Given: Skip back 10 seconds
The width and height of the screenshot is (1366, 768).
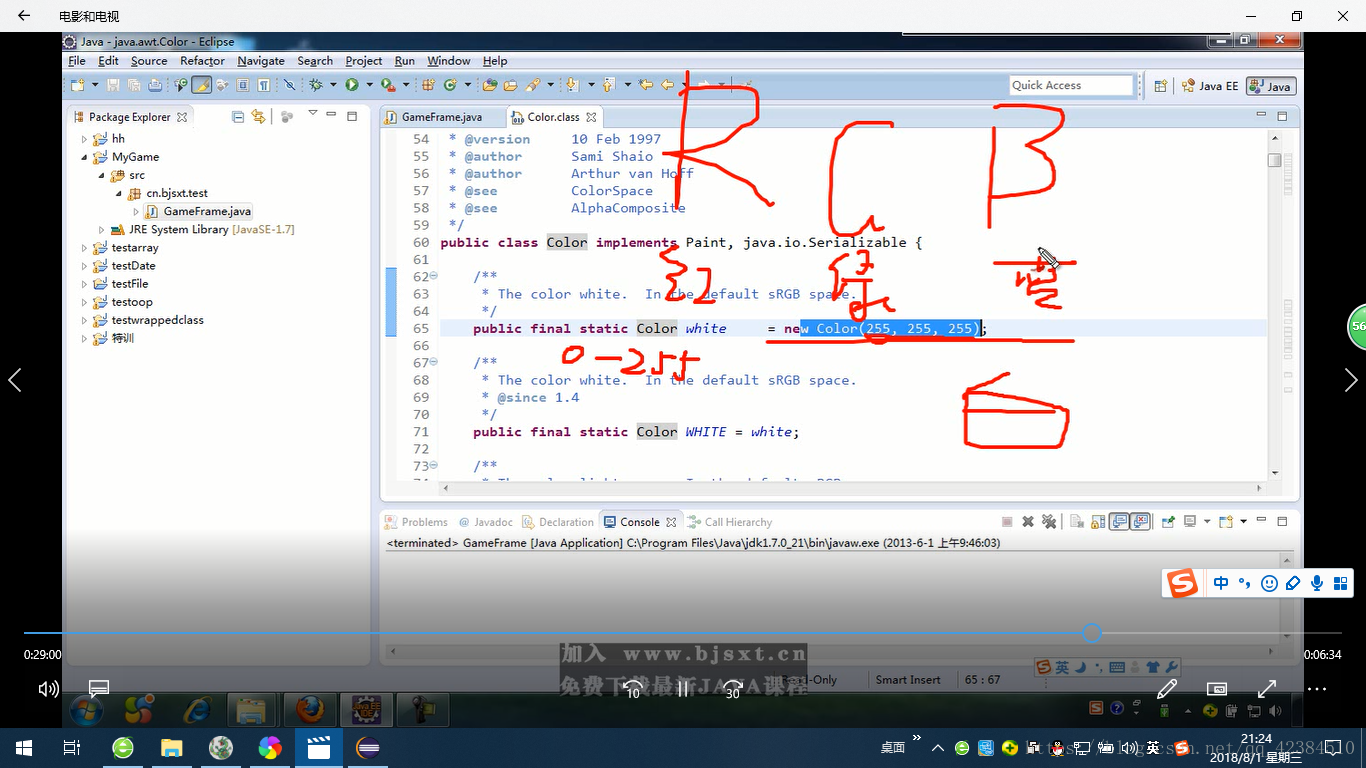Looking at the screenshot, I should coord(632,689).
